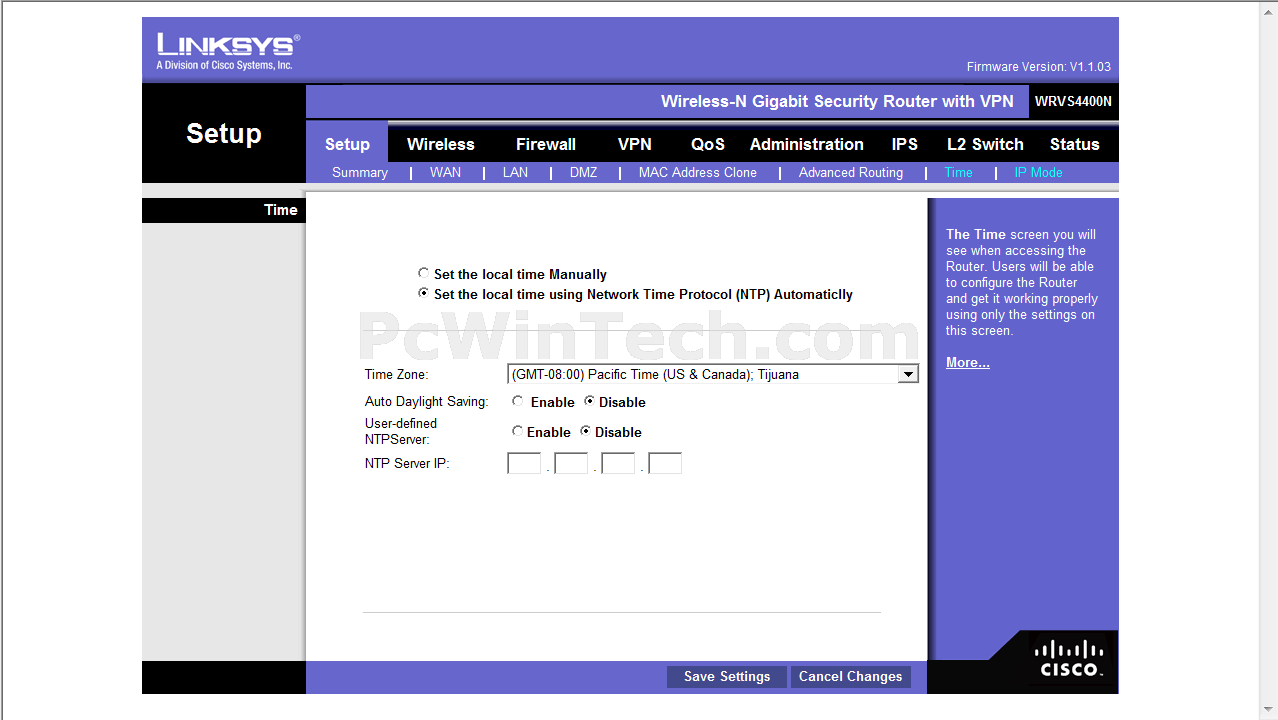Enable Auto Daylight Saving
This screenshot has height=720, width=1278.
click(x=517, y=401)
